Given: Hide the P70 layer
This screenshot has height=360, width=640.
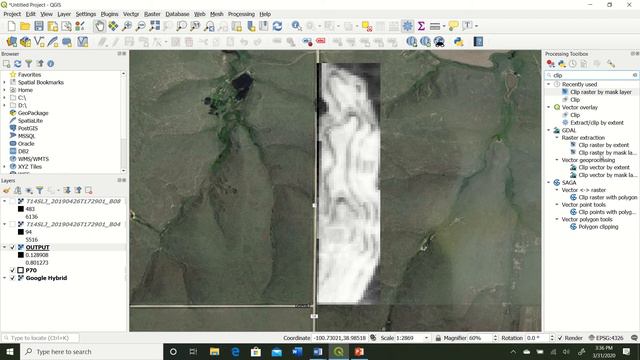Looking at the screenshot, I should pos(13,270).
